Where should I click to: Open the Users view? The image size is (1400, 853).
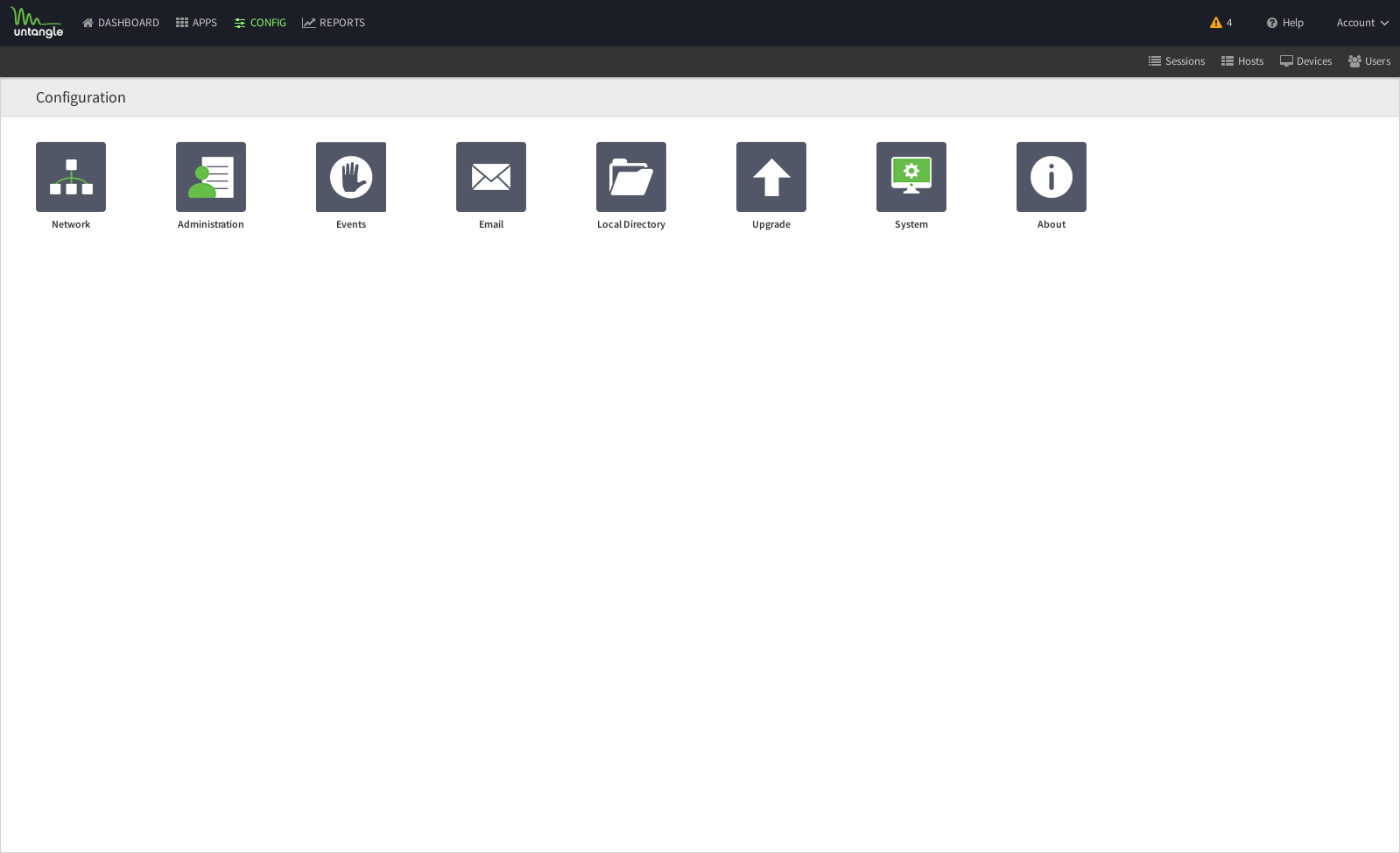point(1369,61)
